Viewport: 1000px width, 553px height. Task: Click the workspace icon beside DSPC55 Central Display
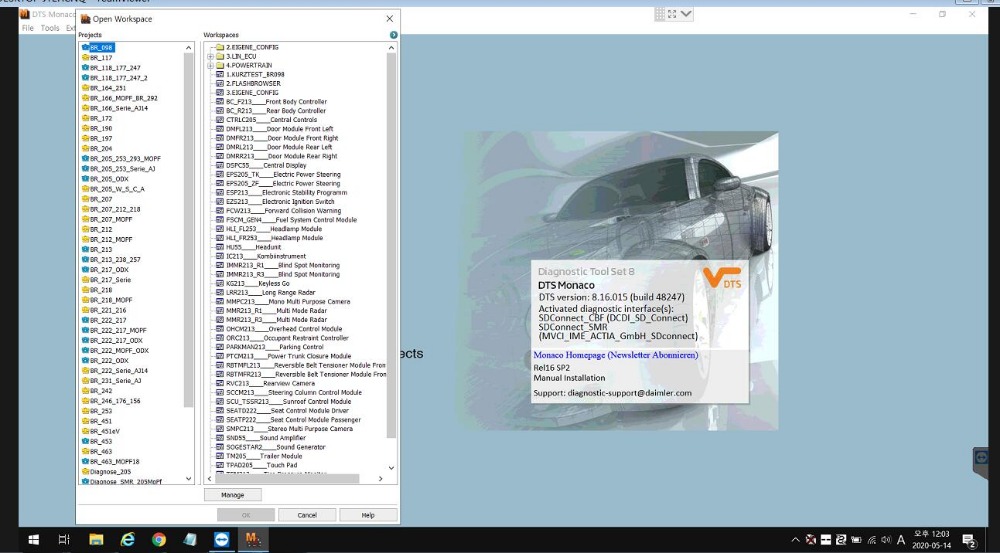point(220,165)
